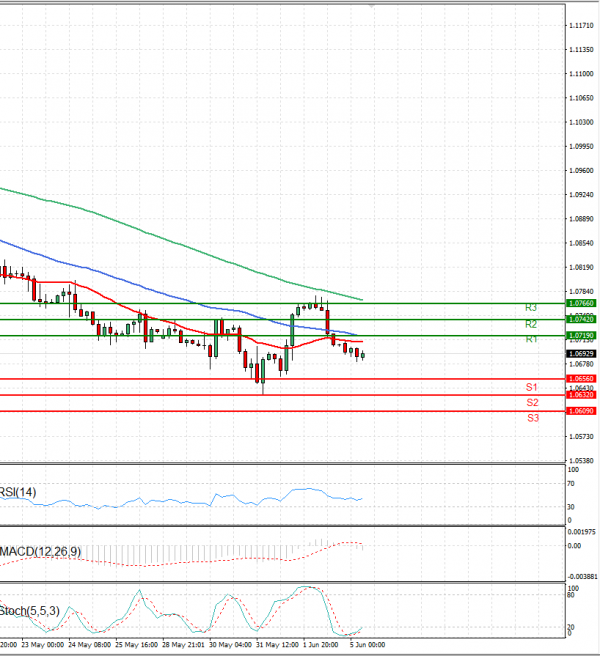Click the Stoch(5,5,3) indicator label
The height and width of the screenshot is (656, 600).
[x=29, y=611]
